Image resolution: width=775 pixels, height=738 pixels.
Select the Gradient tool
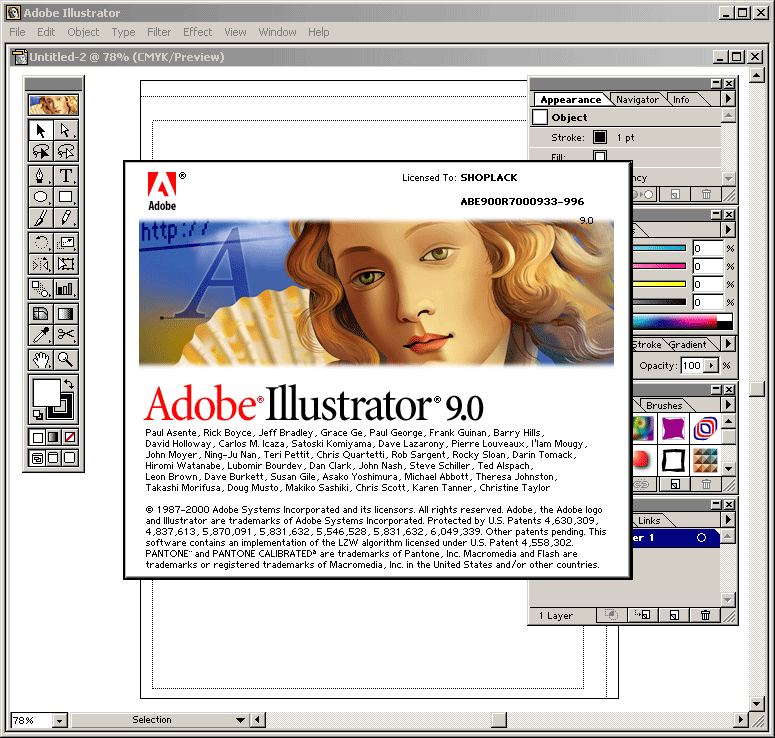65,314
